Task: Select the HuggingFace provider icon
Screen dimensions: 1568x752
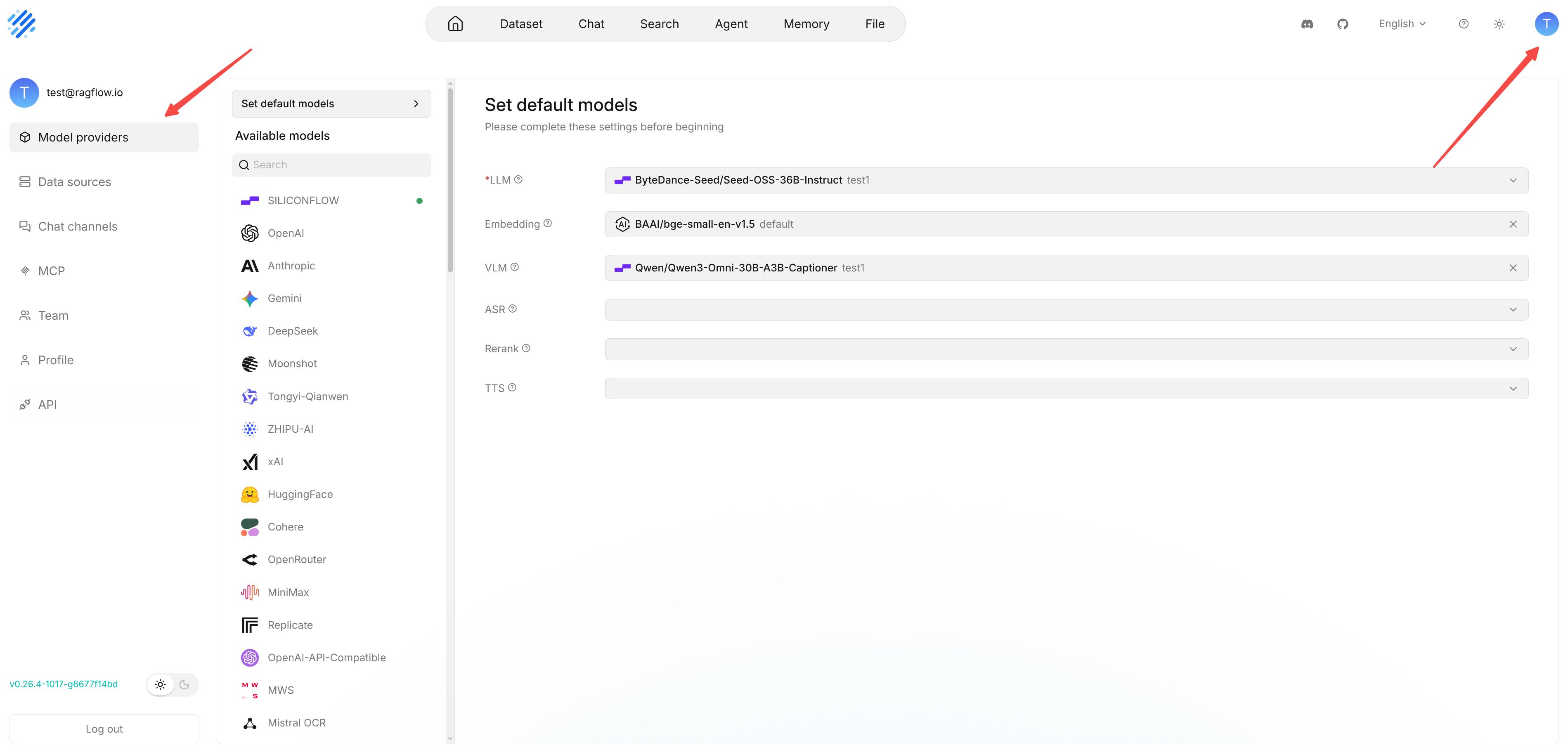Action: pos(250,494)
